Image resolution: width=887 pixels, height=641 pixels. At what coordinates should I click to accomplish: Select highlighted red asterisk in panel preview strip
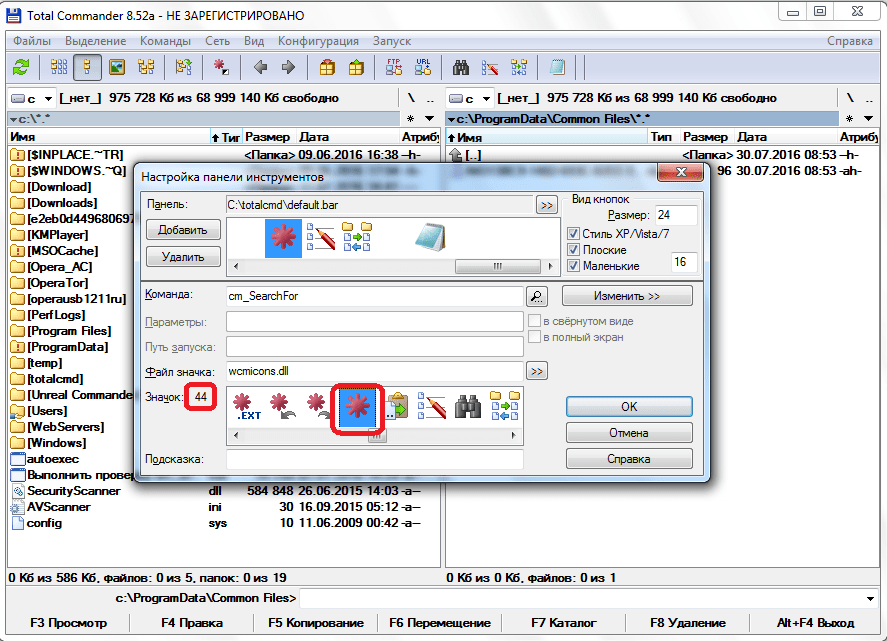(283, 238)
